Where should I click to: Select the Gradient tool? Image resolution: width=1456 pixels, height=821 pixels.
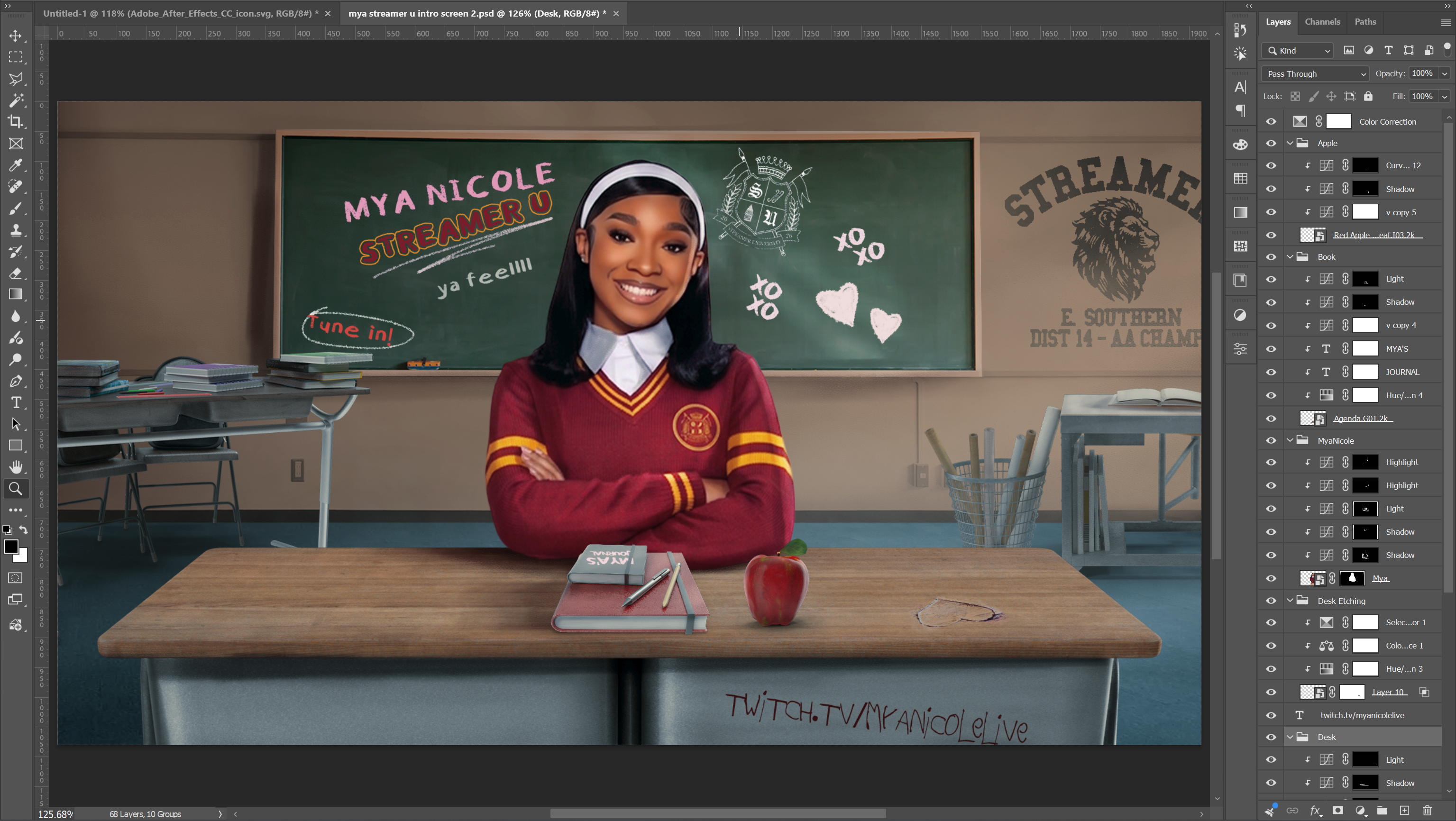[15, 294]
